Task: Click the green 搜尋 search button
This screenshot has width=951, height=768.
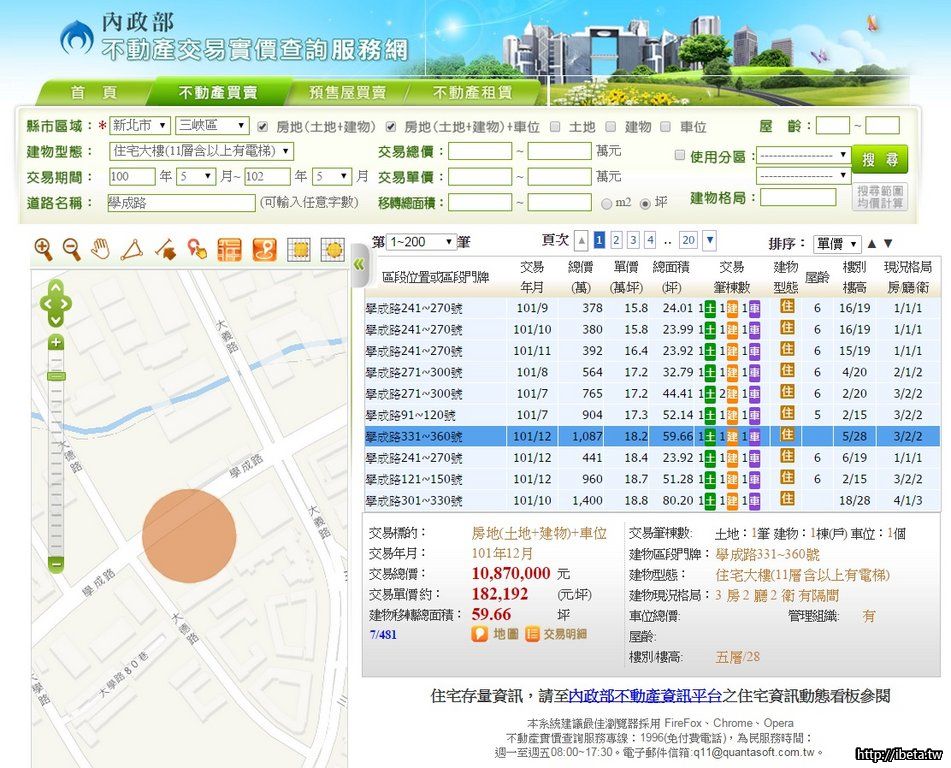Action: click(x=881, y=160)
